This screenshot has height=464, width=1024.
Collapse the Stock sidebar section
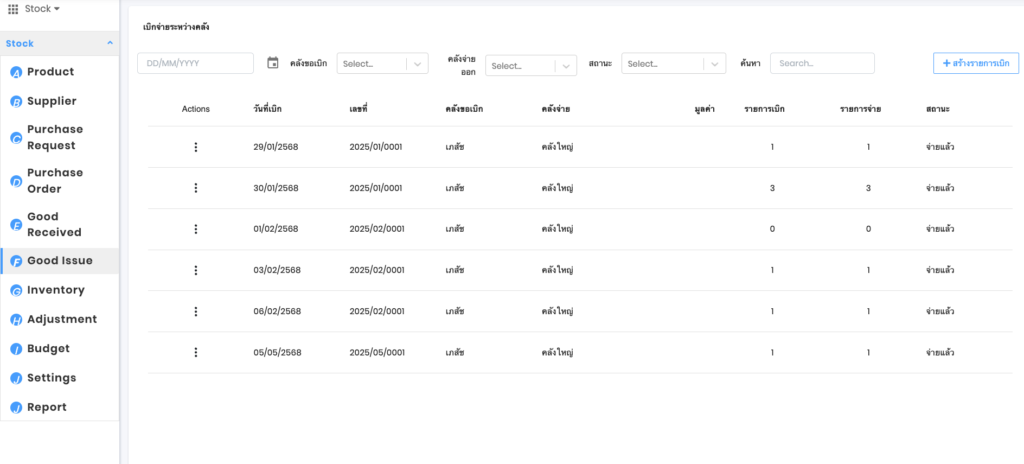pyautogui.click(x=109, y=44)
